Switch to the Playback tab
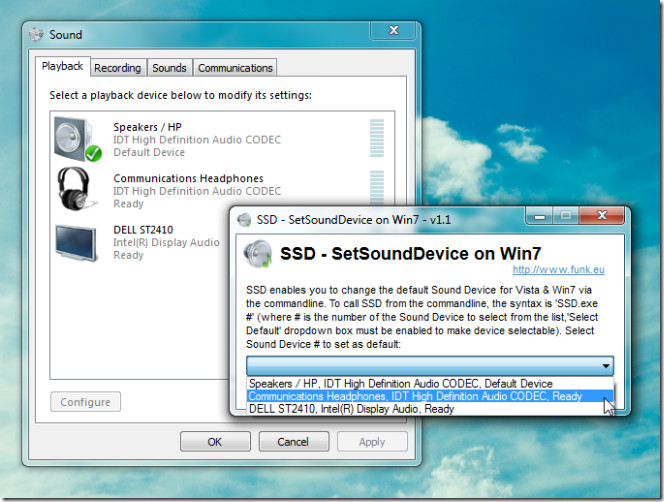Screen dimensions: 664x502 pyautogui.click(x=62, y=66)
